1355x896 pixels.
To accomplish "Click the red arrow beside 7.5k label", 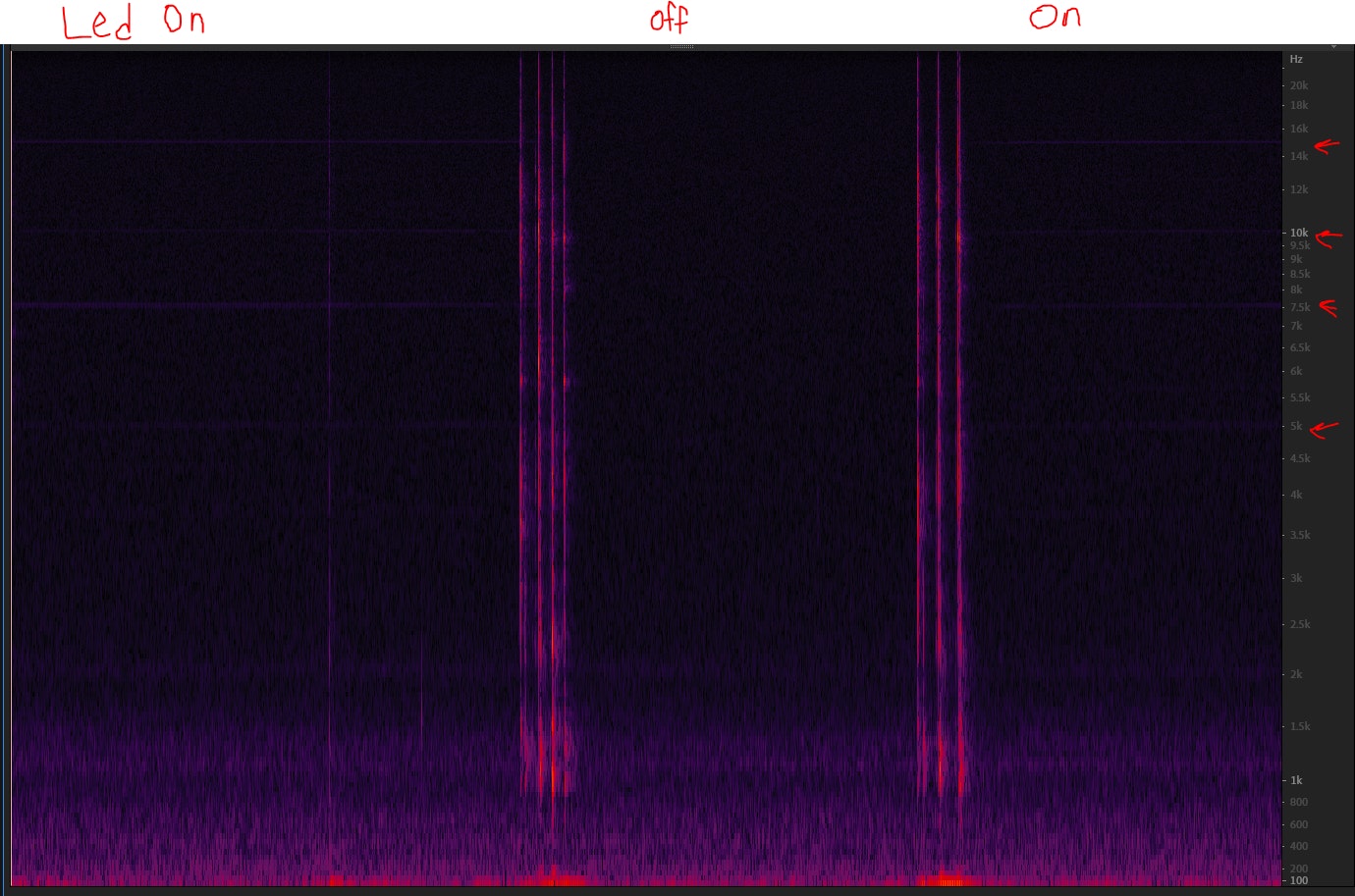I will [1328, 308].
